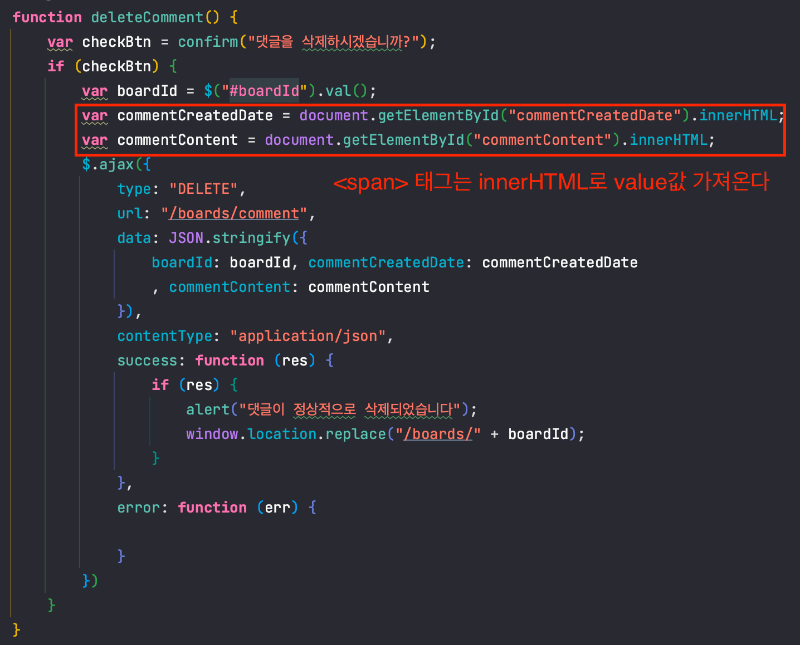Click the .val() method call
Viewport: 800px width, 645px height.
pos(342,91)
